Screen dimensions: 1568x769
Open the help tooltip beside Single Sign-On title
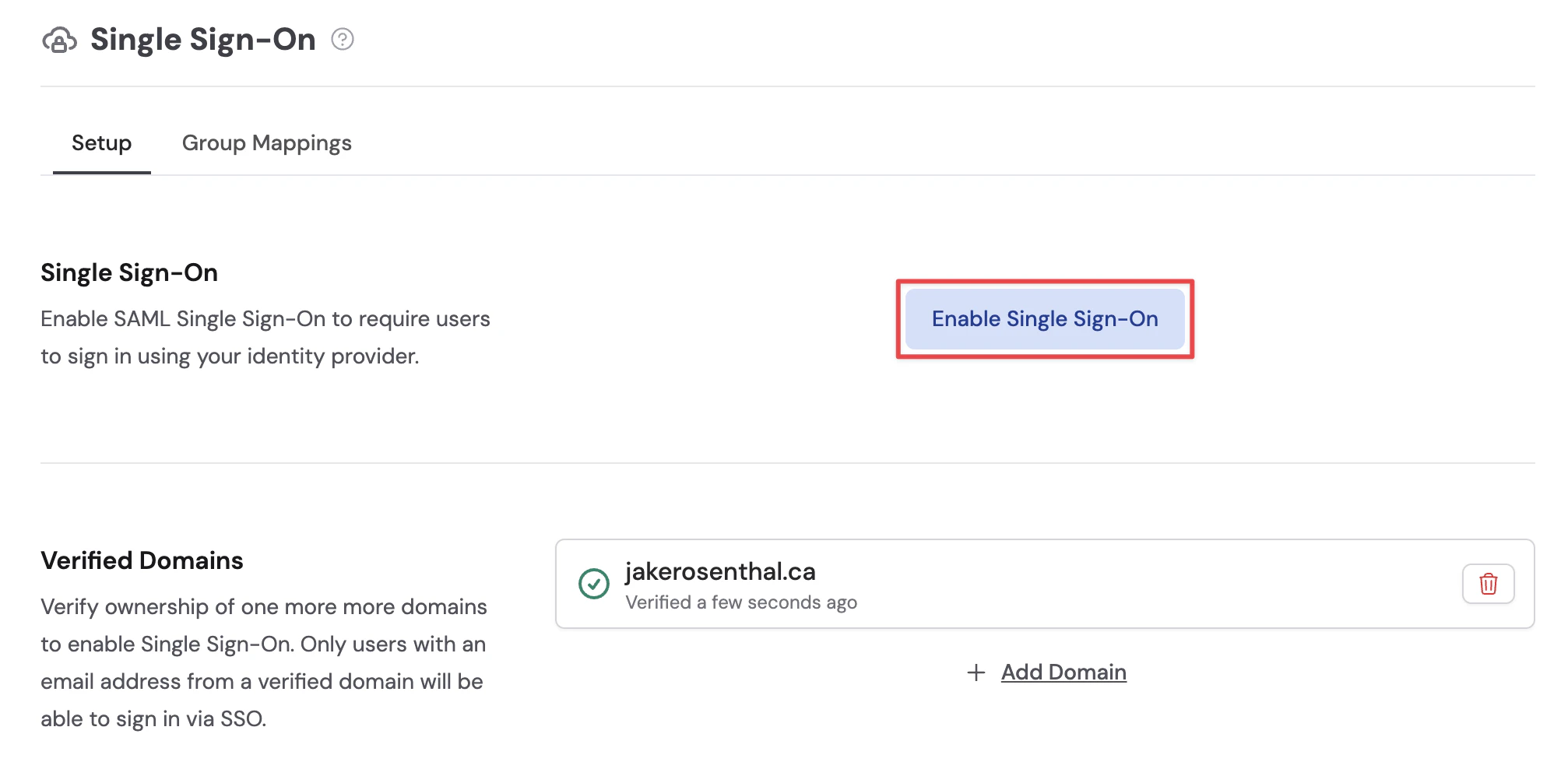point(342,39)
